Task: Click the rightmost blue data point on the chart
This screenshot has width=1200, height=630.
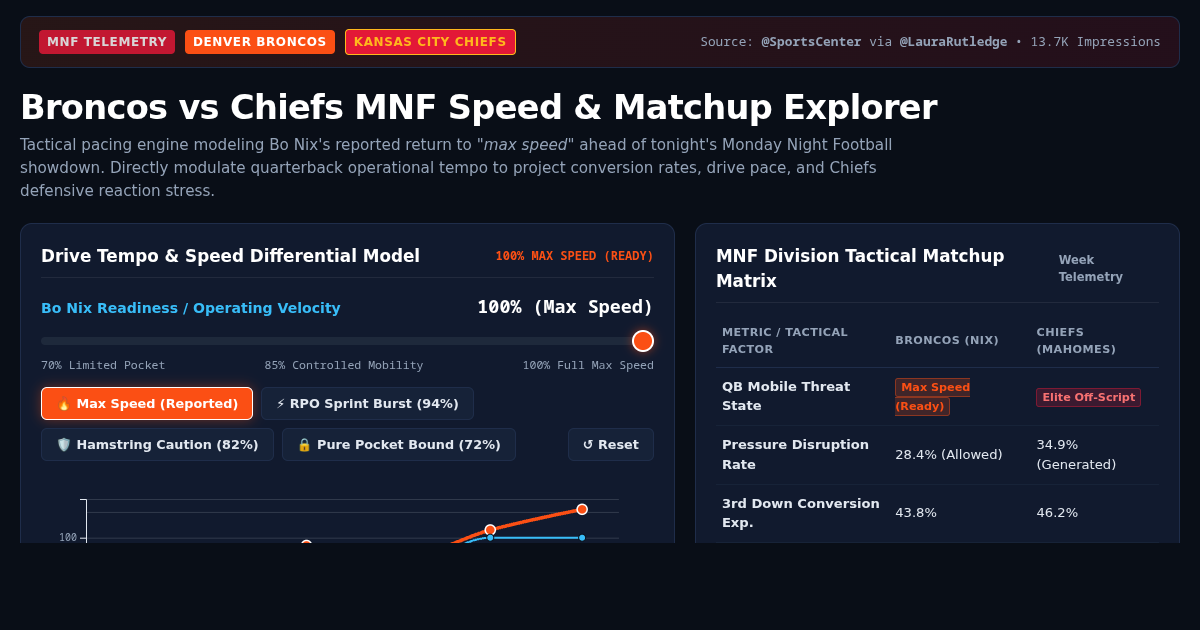Action: [x=582, y=538]
